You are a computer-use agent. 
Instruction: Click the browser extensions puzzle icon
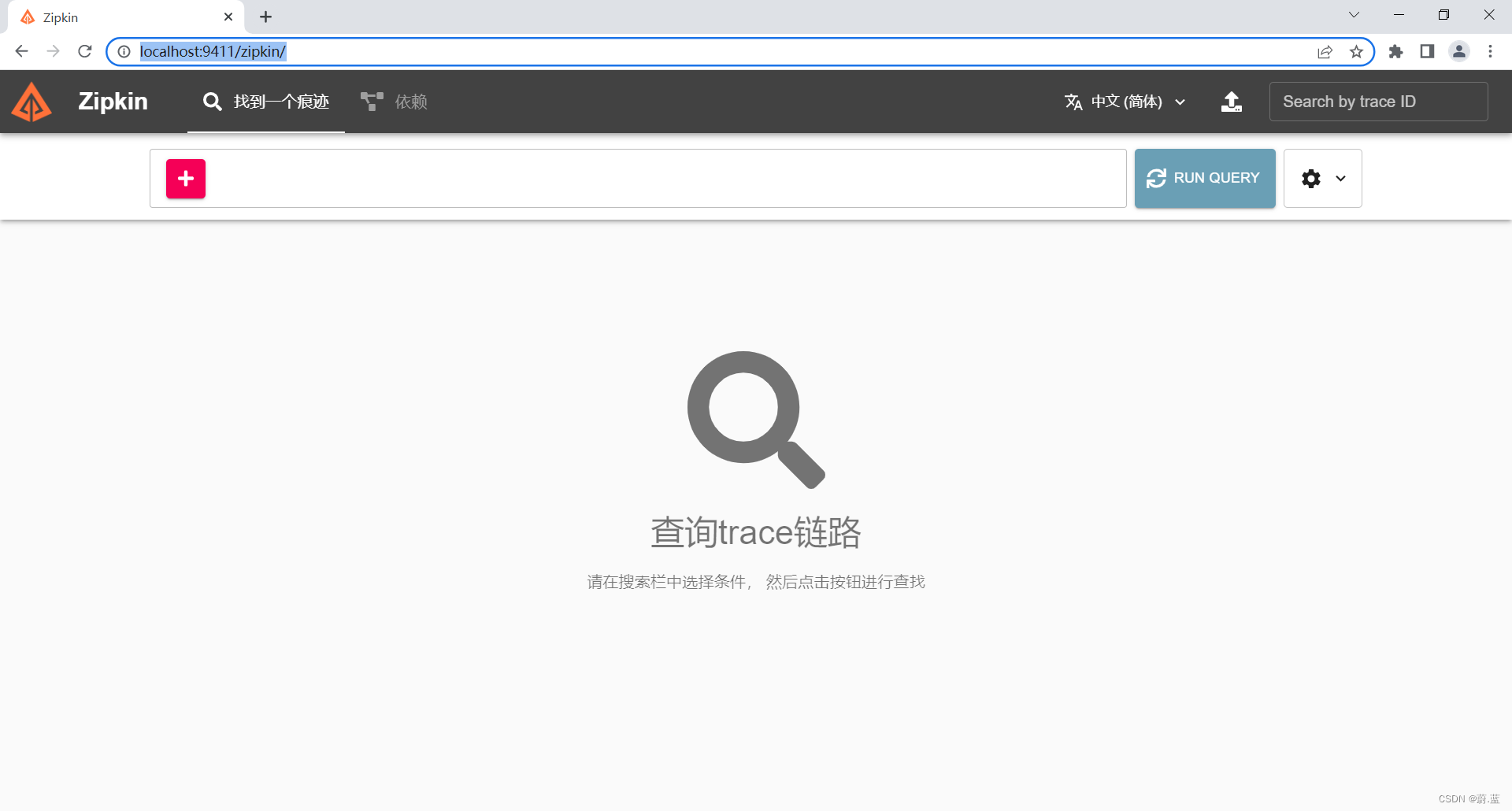coord(1395,51)
